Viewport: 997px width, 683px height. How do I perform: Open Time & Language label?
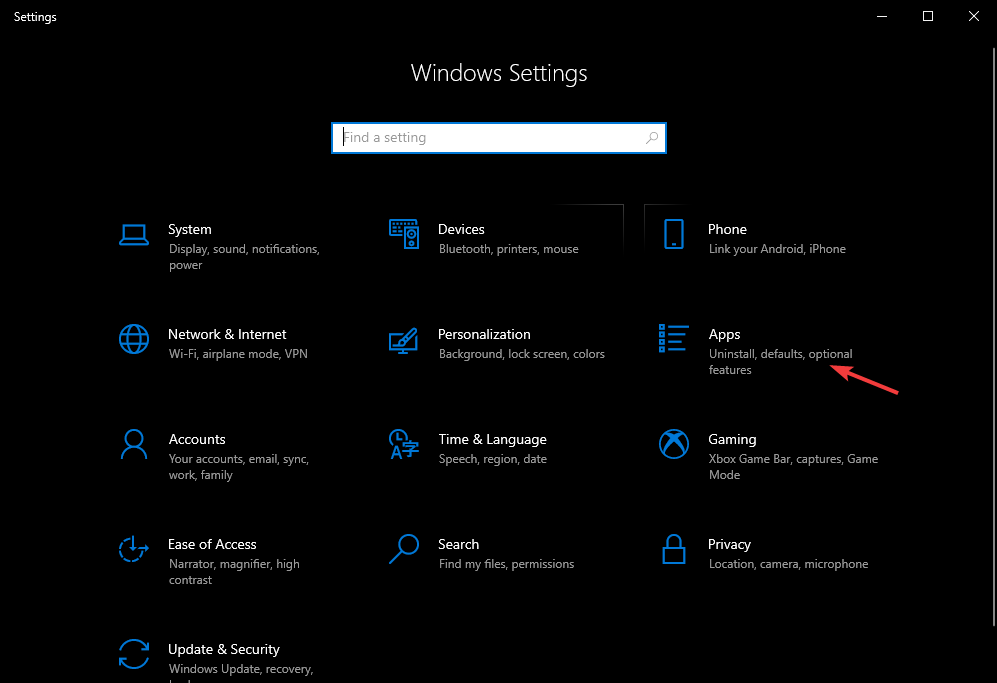click(x=492, y=439)
